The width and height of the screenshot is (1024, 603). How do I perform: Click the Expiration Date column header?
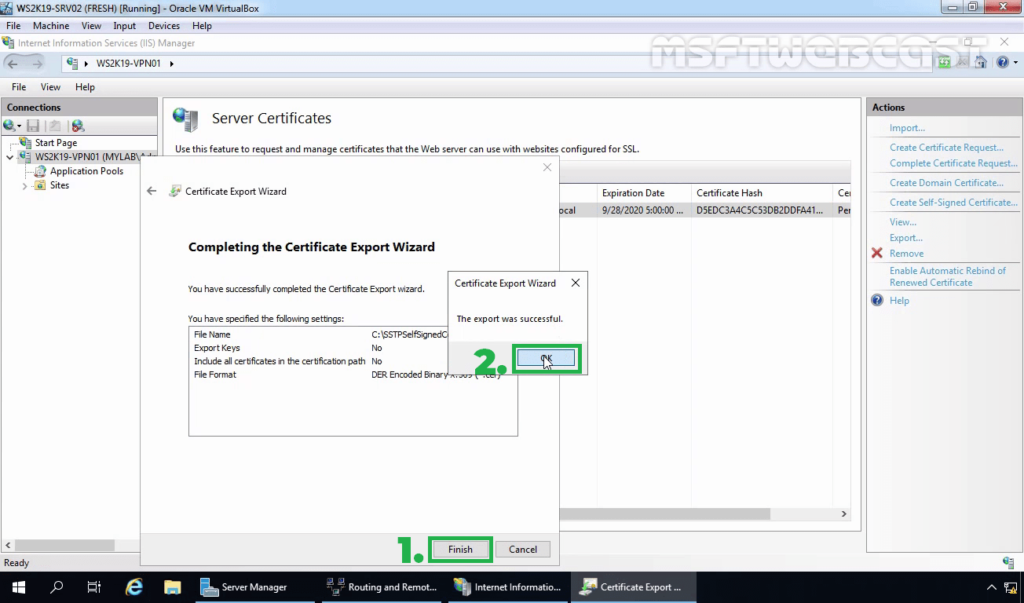pos(643,193)
